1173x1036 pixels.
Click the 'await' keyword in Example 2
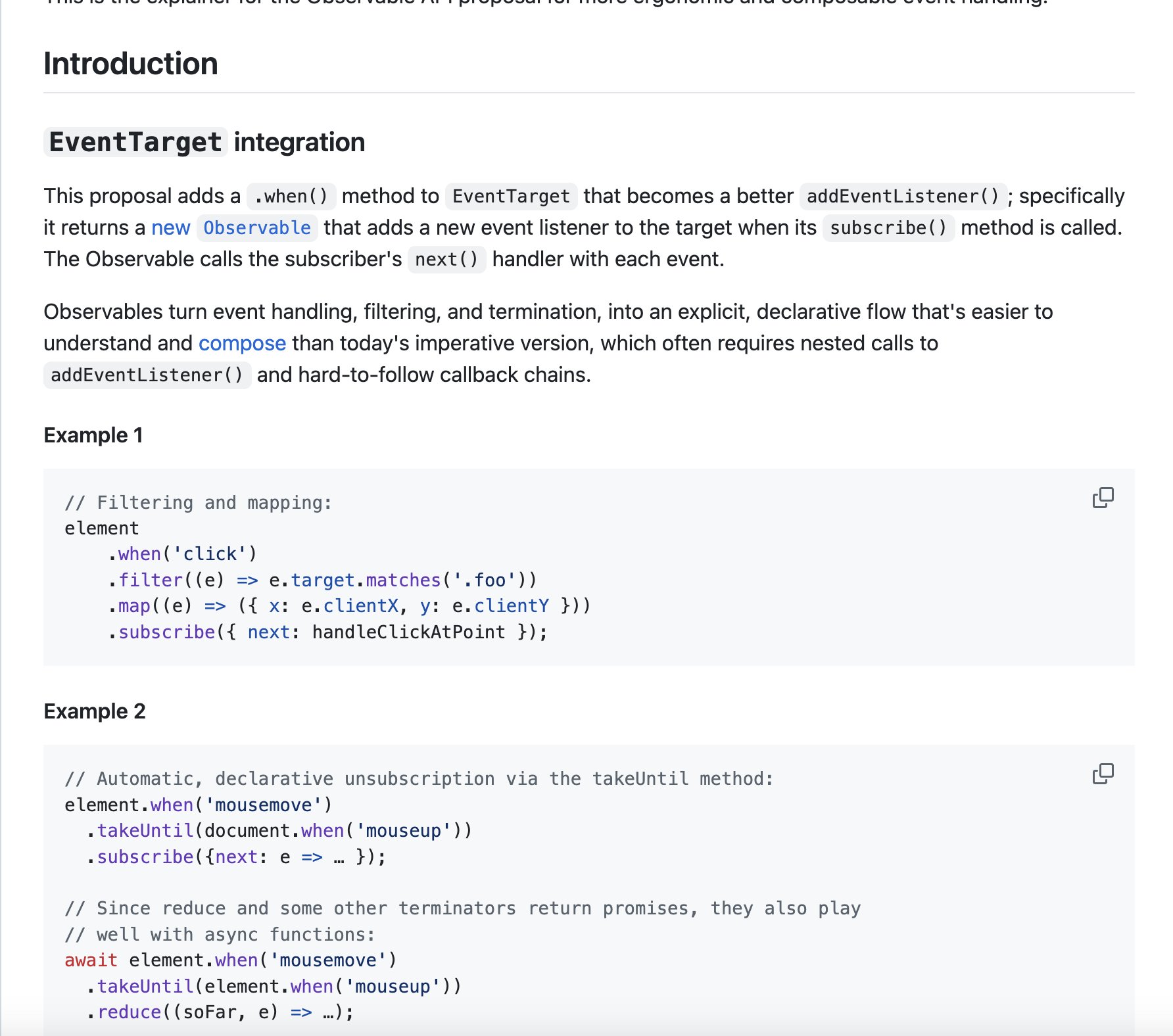(91, 960)
